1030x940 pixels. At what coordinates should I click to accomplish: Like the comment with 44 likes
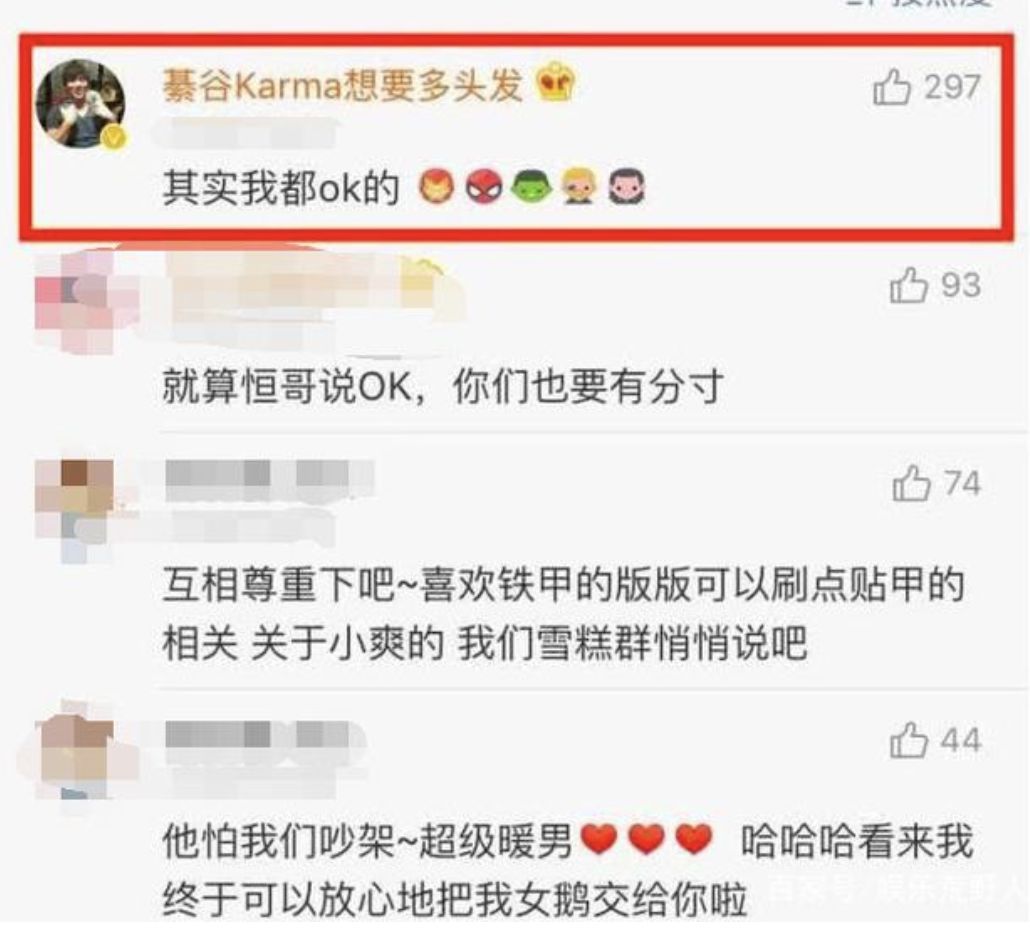click(x=908, y=740)
